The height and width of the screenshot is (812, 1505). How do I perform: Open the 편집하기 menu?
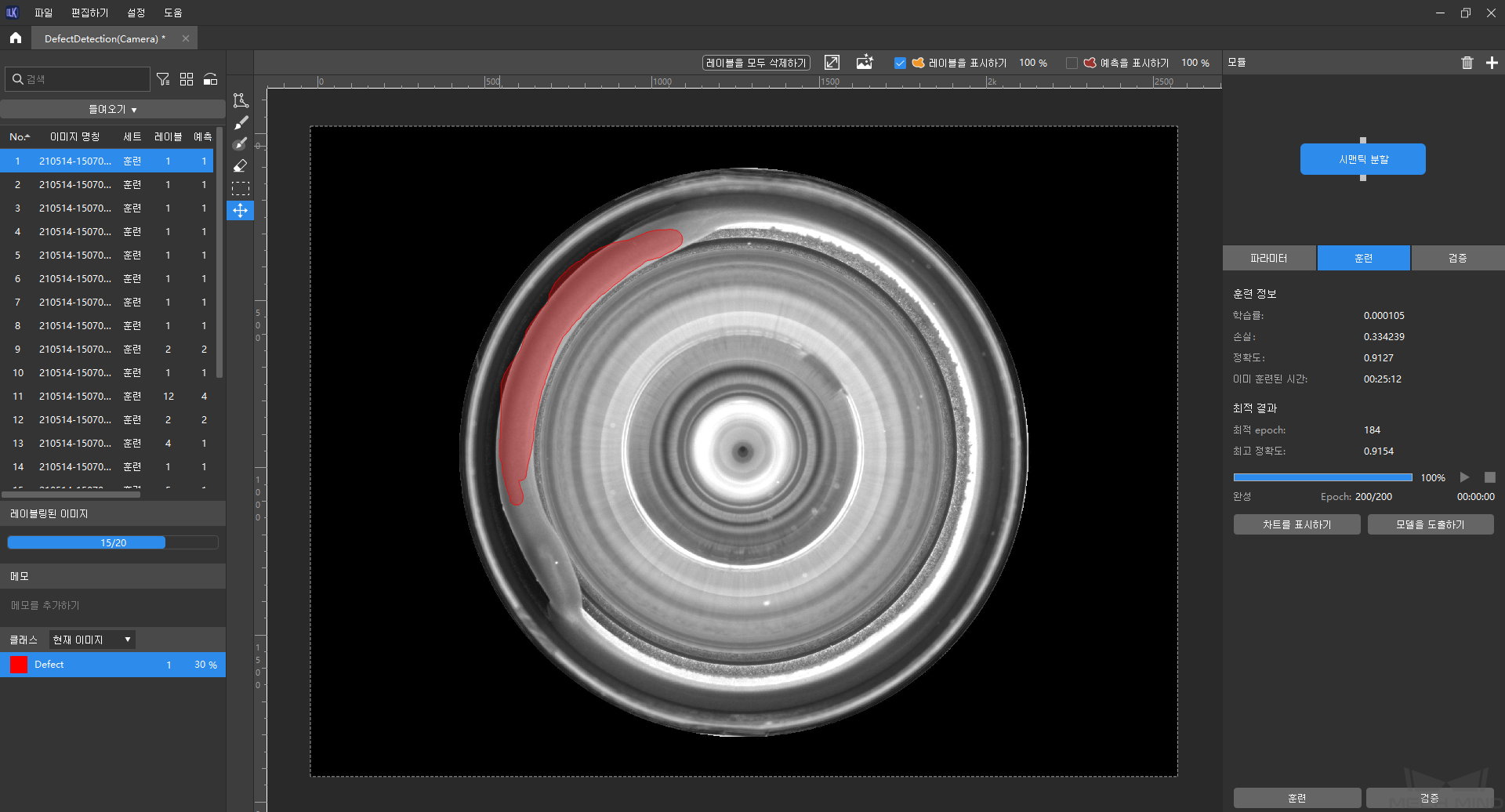tap(89, 13)
